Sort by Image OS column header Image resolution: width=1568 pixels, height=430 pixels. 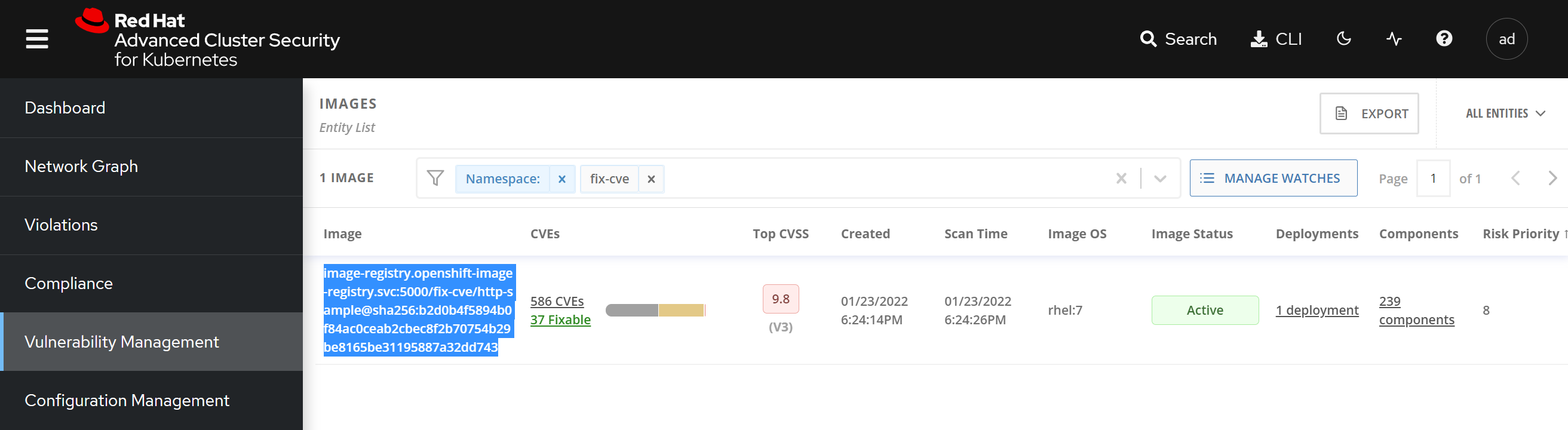pos(1077,234)
